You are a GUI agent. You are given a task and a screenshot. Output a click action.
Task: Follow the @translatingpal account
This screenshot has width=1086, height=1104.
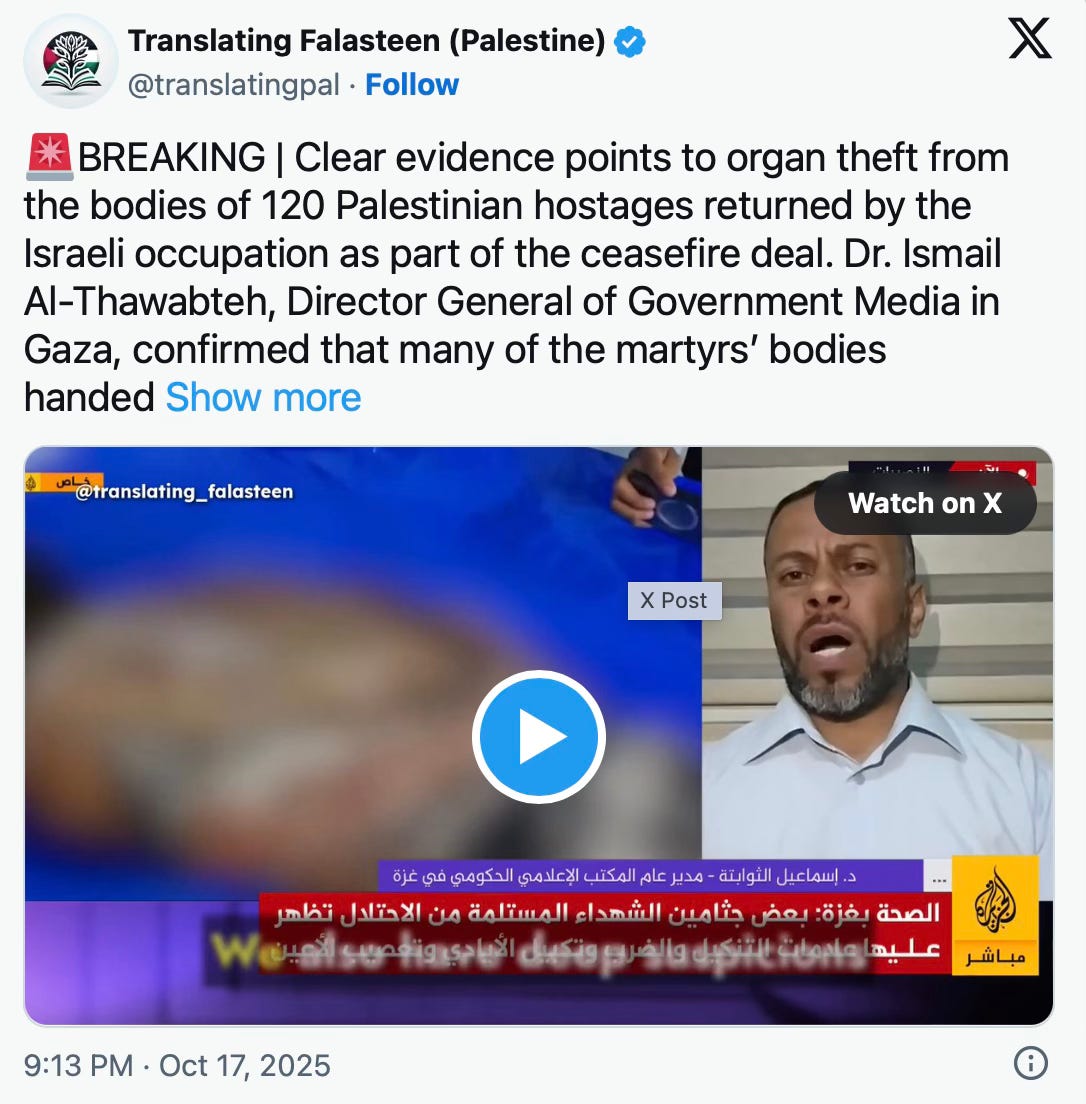pyautogui.click(x=412, y=84)
